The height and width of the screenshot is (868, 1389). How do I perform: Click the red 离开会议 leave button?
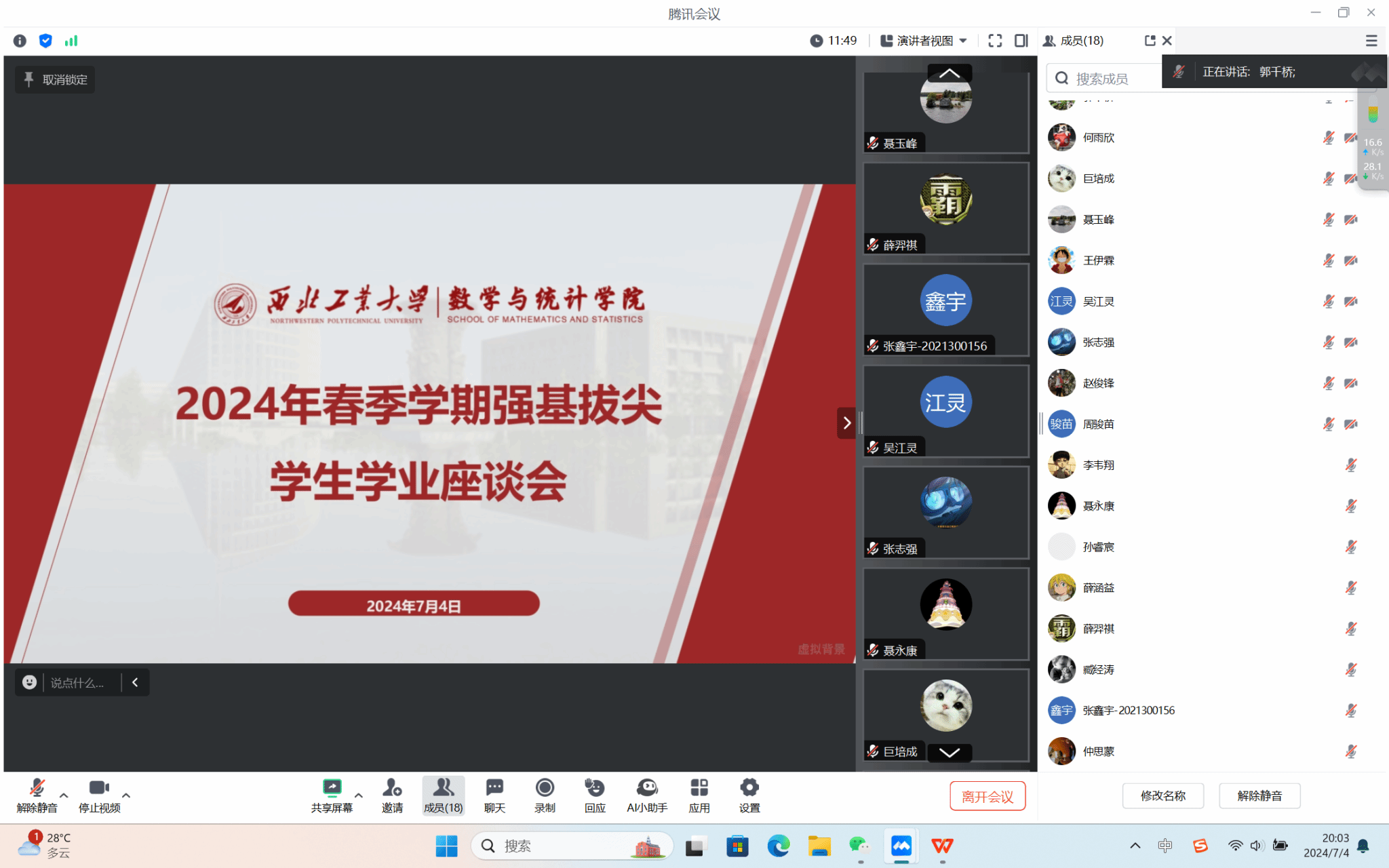pos(987,797)
